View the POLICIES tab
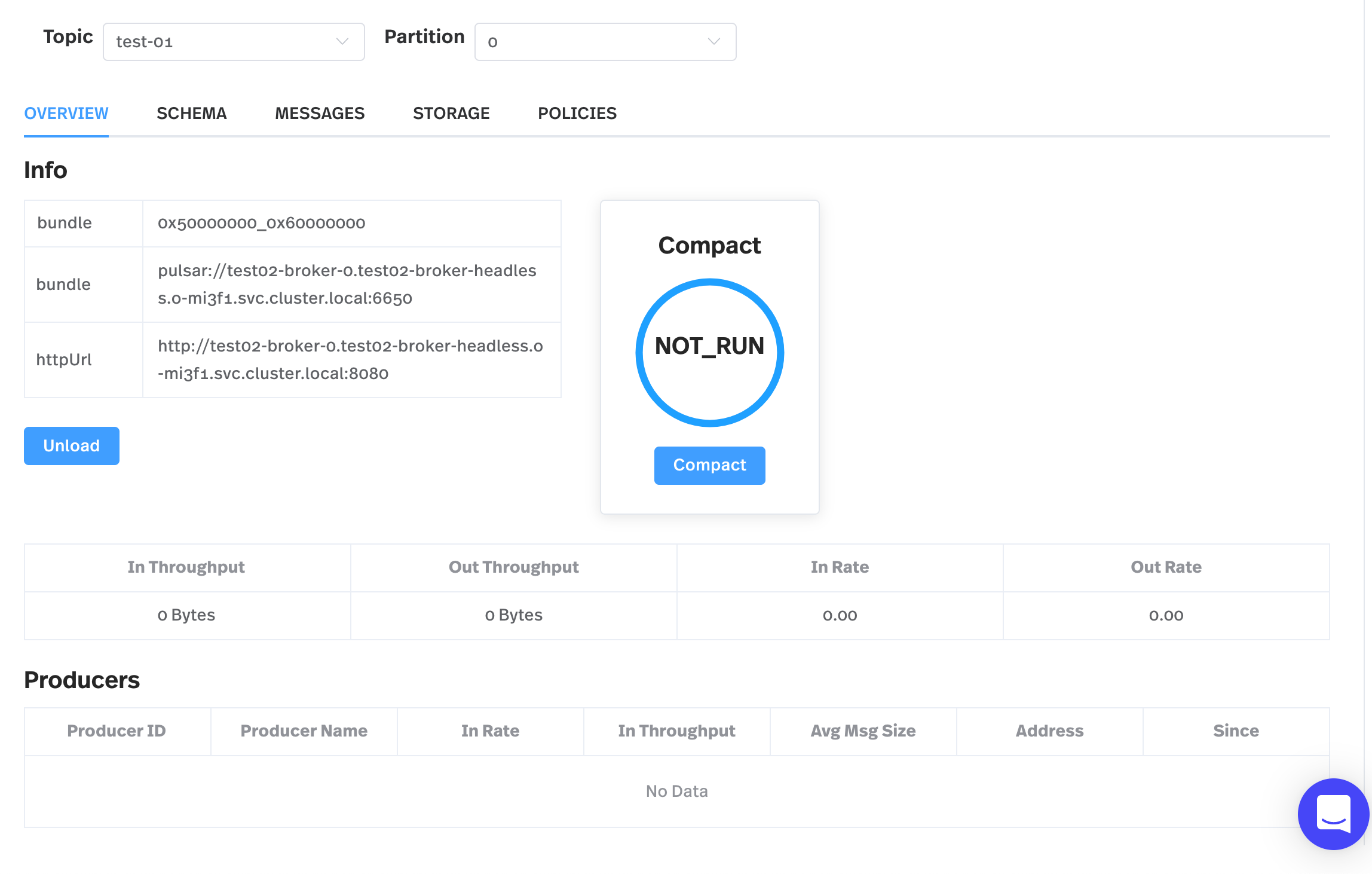 [577, 113]
